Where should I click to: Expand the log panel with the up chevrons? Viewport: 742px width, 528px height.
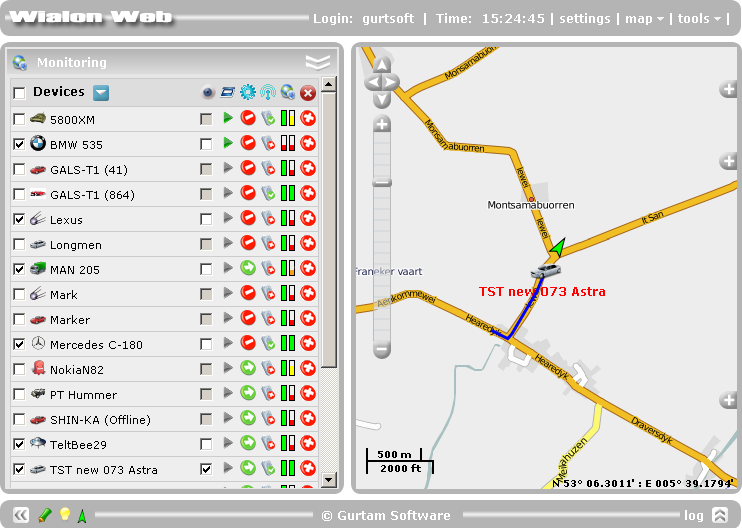[x=720, y=515]
